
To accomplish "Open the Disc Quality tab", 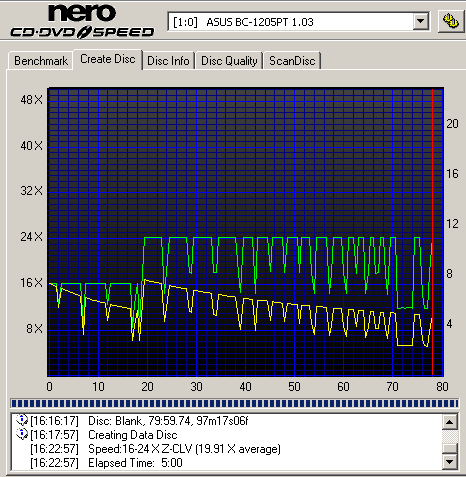I will click(x=229, y=61).
